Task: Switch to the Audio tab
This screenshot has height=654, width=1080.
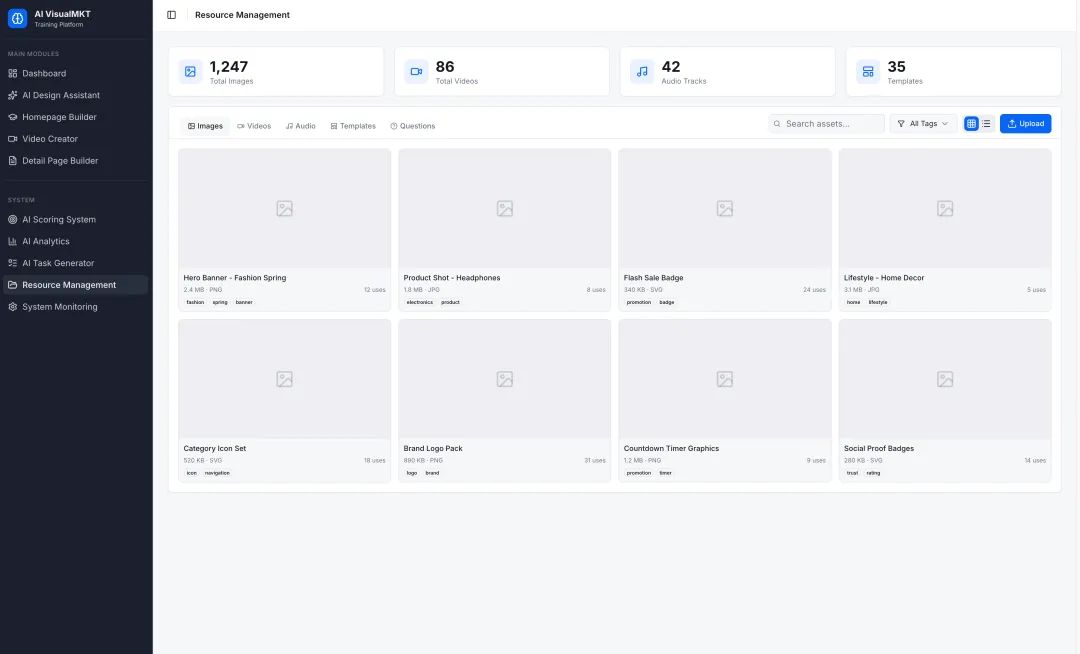Action: pyautogui.click(x=301, y=126)
